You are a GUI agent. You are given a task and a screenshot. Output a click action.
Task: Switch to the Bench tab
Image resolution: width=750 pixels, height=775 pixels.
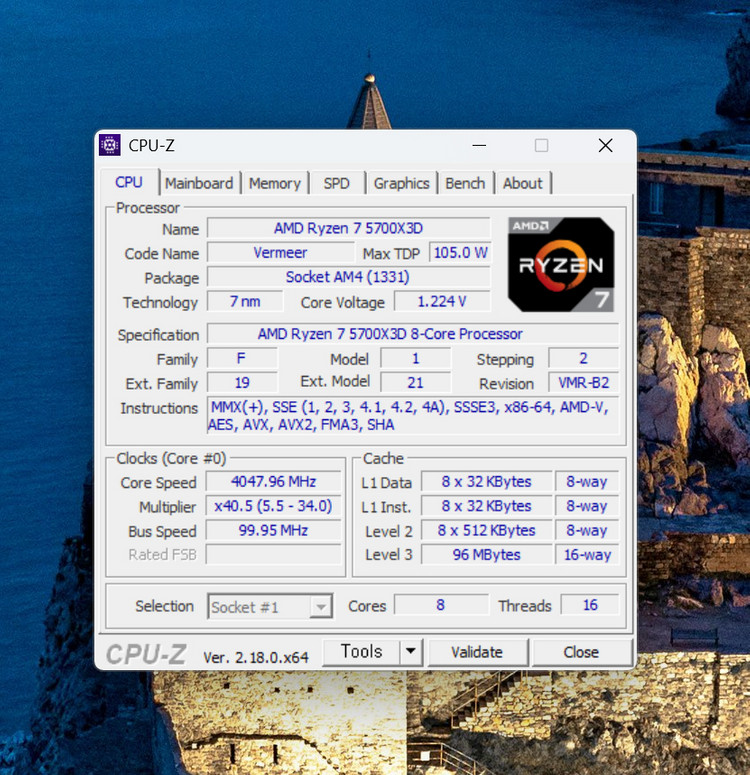click(x=465, y=183)
